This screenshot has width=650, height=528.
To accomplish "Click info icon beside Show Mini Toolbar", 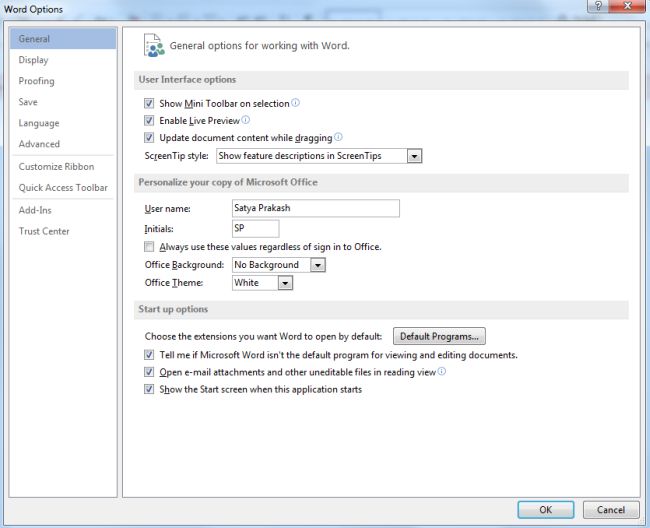I will [x=295, y=102].
